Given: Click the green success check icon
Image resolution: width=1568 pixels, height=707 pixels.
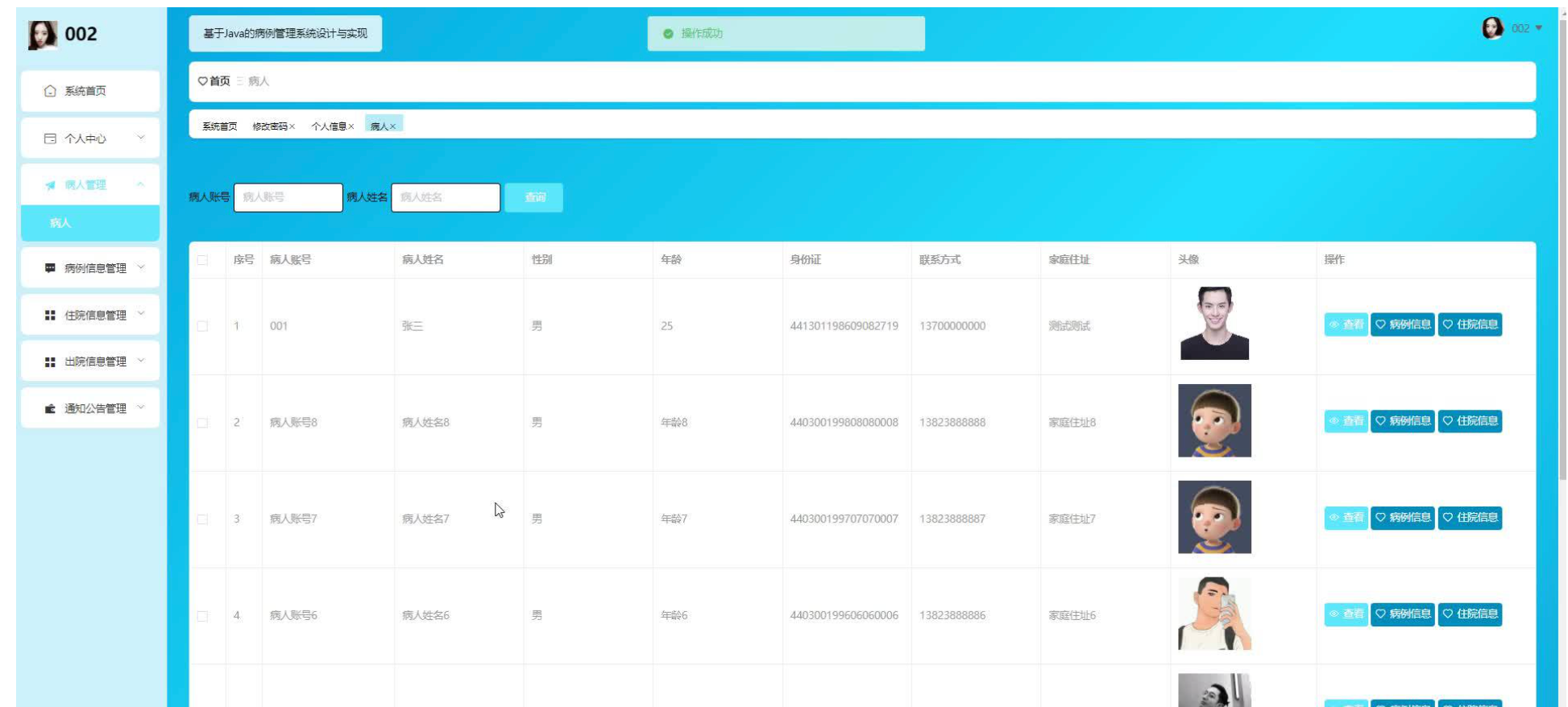Looking at the screenshot, I should pyautogui.click(x=668, y=34).
